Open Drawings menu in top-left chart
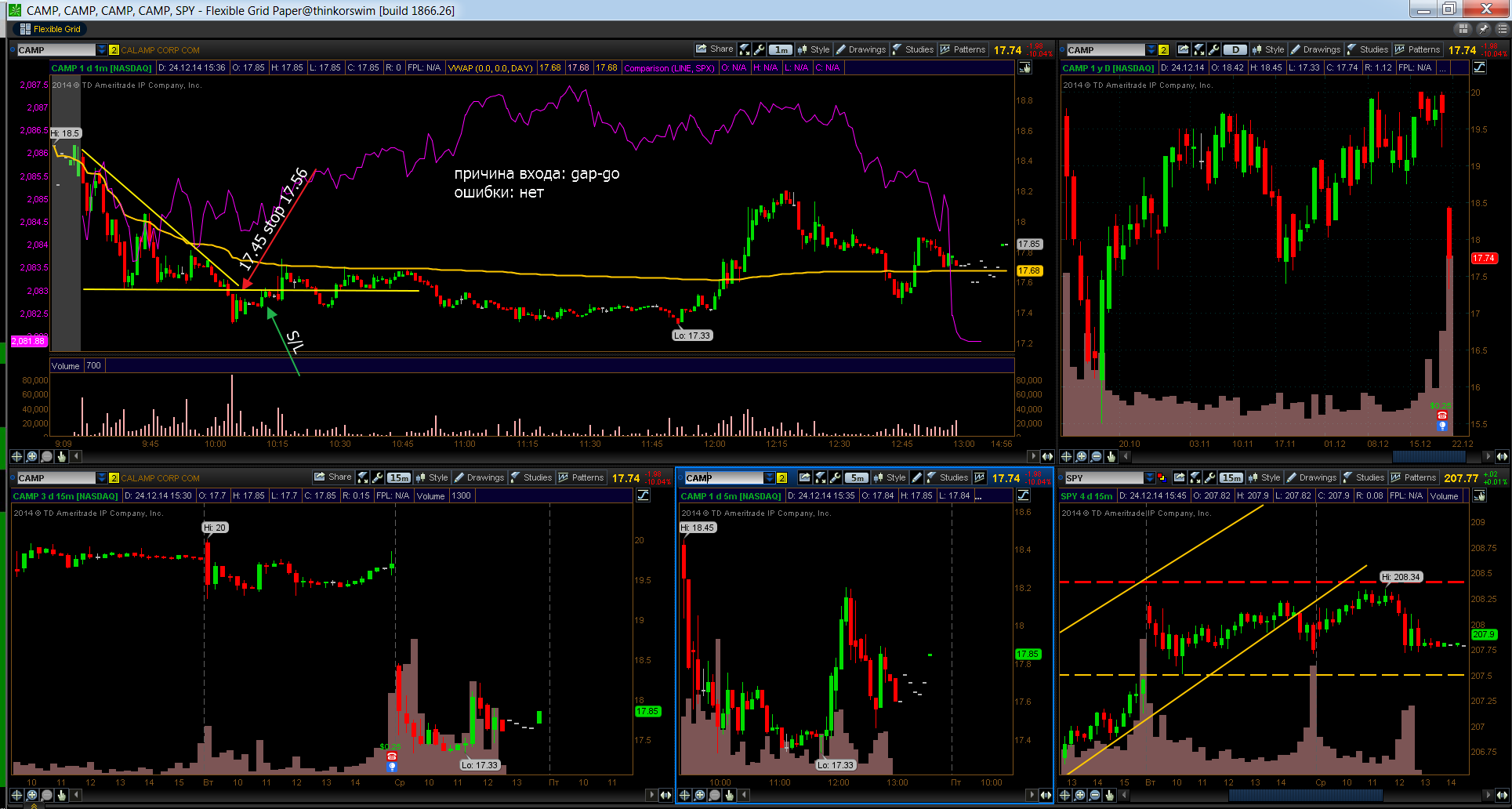1512x809 pixels. [x=861, y=49]
